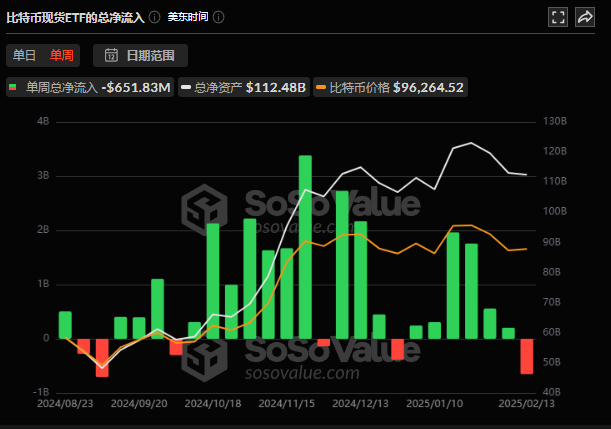
Task: Switch to 单日 daily view
Action: (24, 55)
